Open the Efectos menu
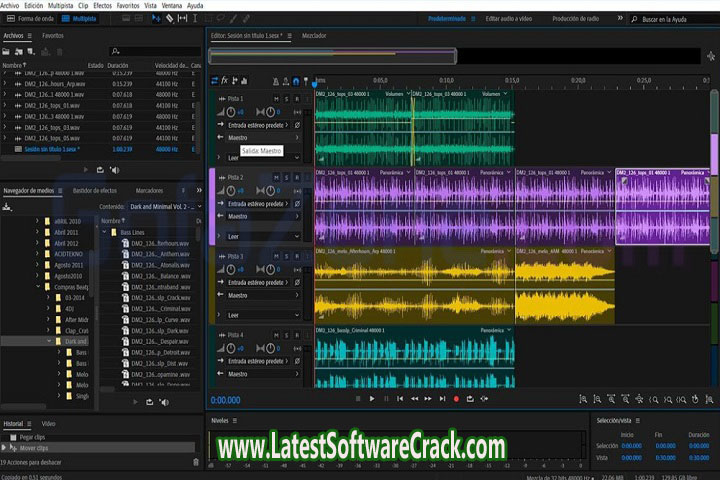The height and width of the screenshot is (480, 720). 102,6
